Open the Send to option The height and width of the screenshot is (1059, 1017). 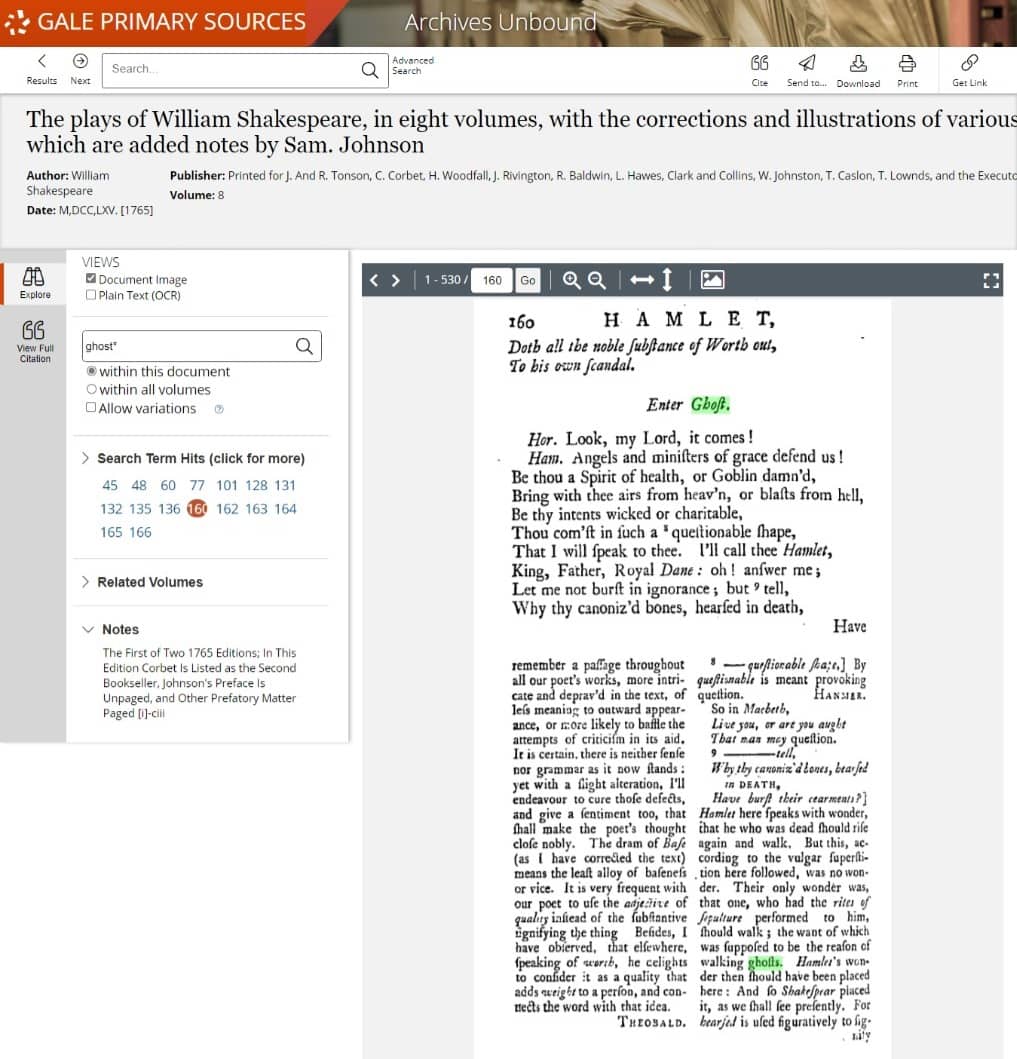pos(806,70)
